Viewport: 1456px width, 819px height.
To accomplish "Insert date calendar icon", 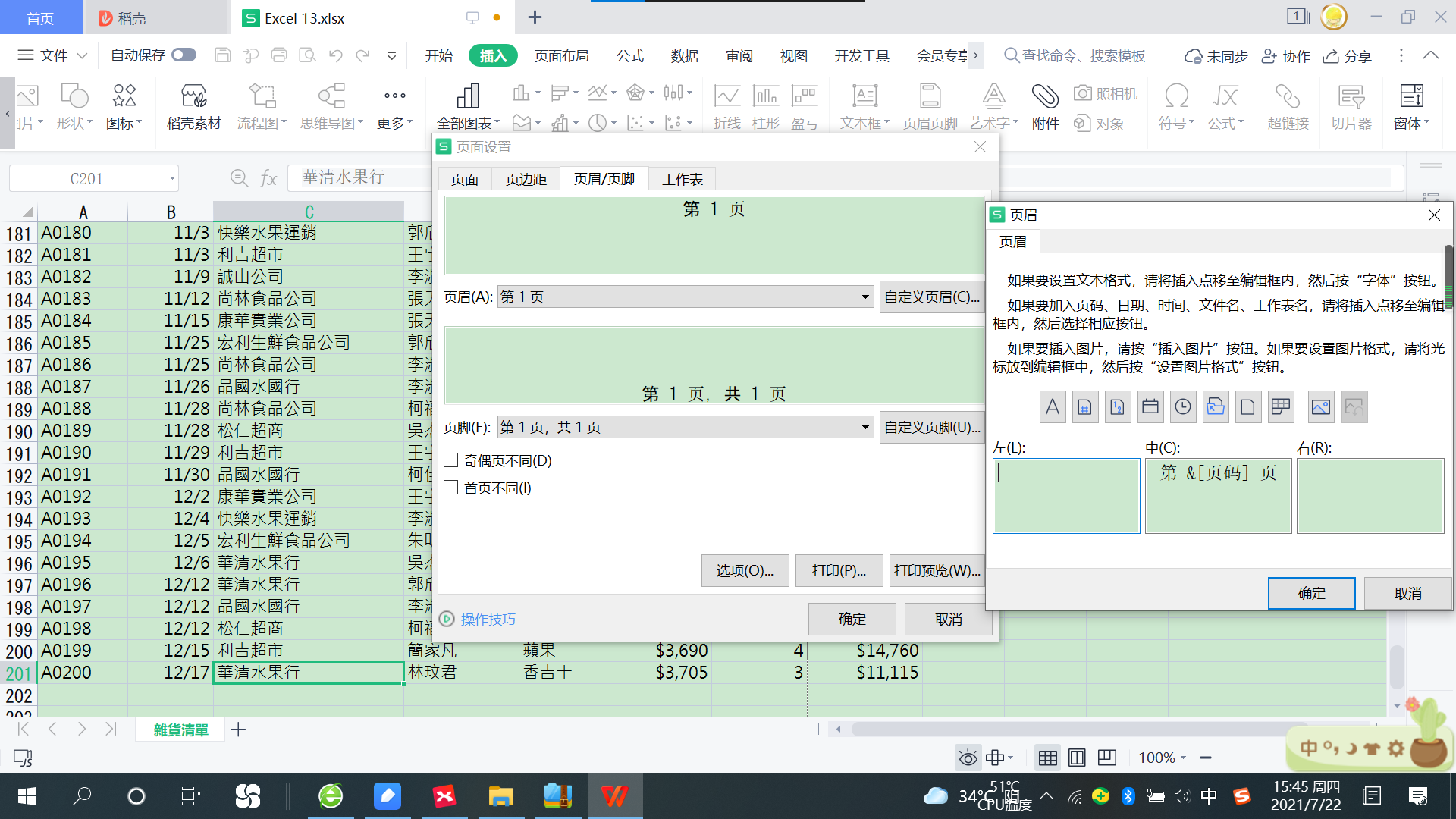I will (x=1150, y=407).
